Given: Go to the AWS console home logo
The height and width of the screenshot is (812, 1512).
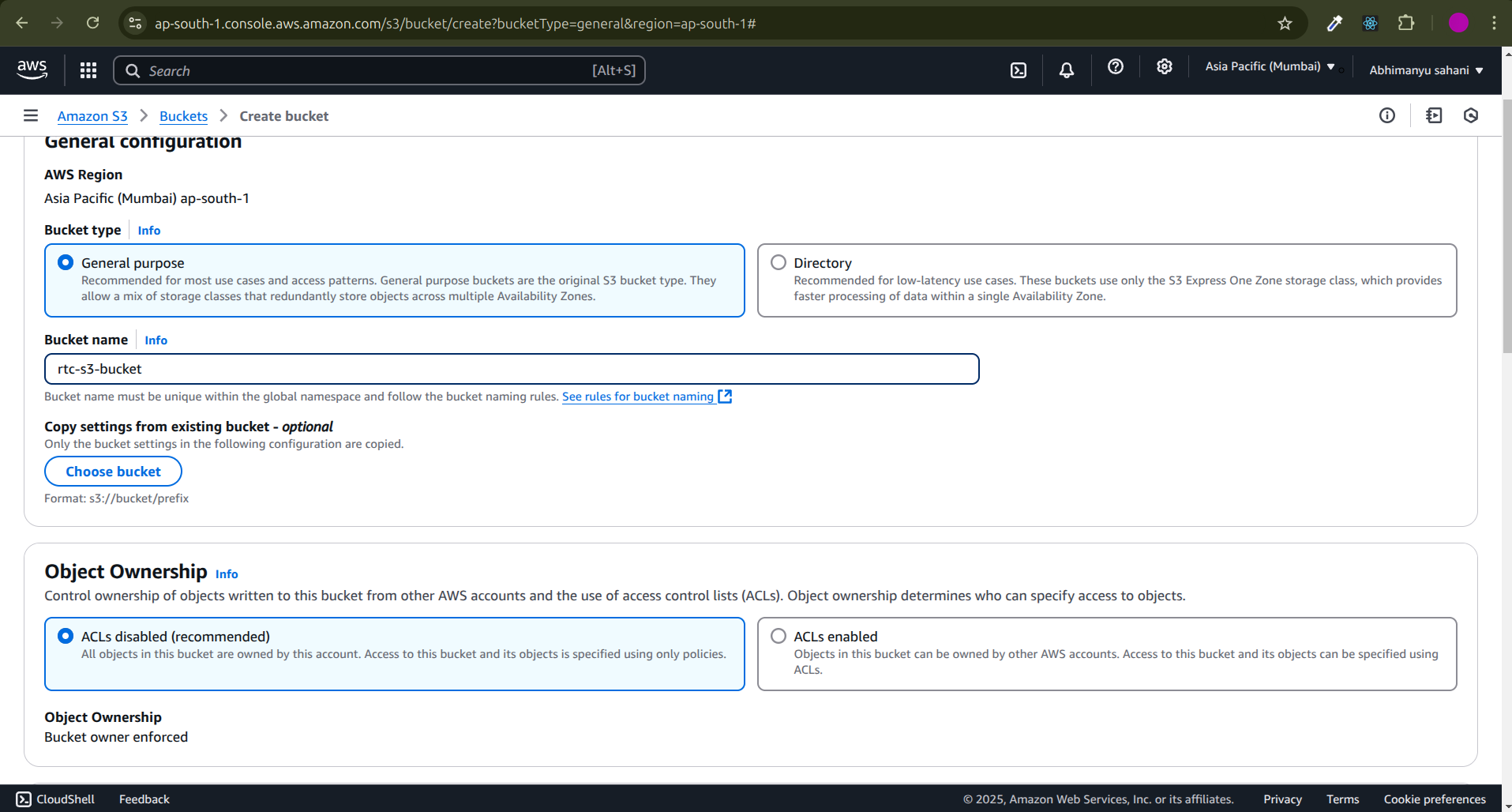Looking at the screenshot, I should pos(32,70).
